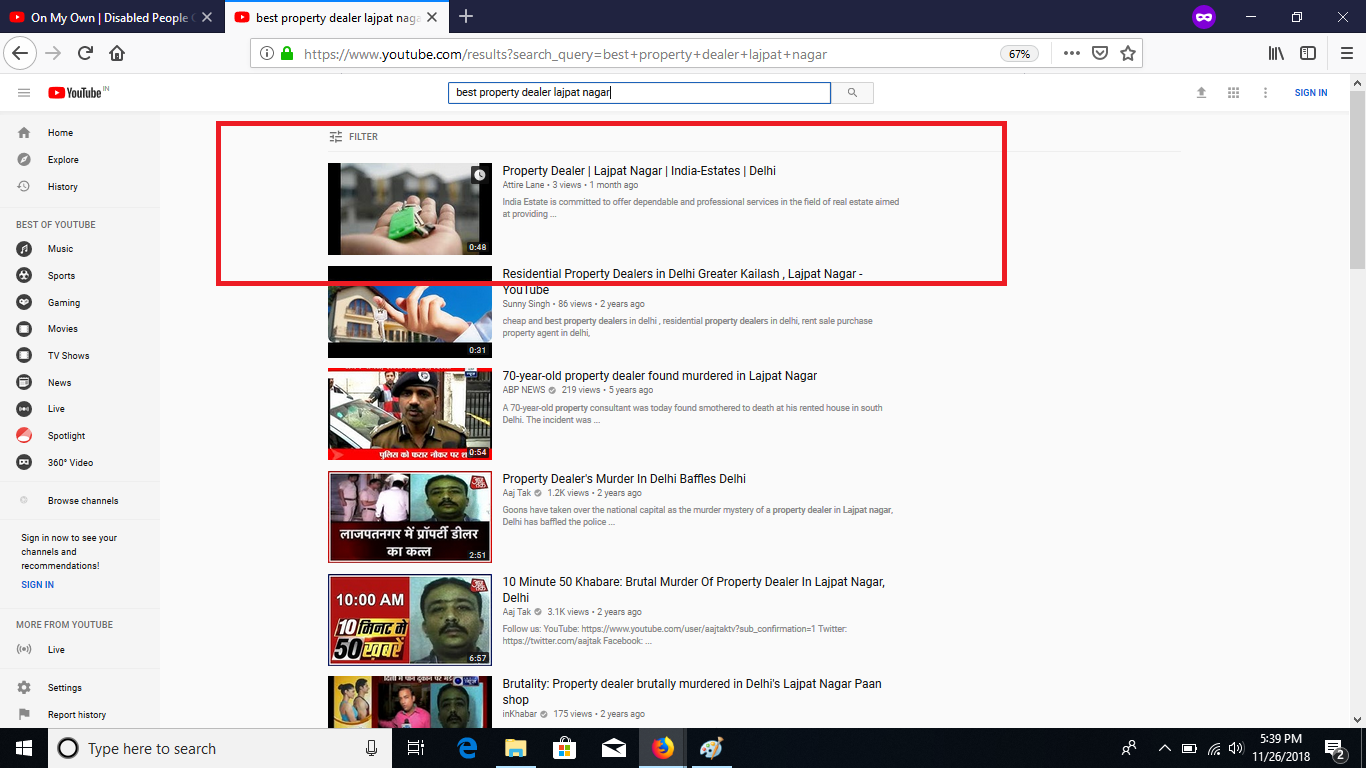Open Microsoft Edge from the taskbar
Image resolution: width=1366 pixels, height=768 pixels.
tap(467, 748)
